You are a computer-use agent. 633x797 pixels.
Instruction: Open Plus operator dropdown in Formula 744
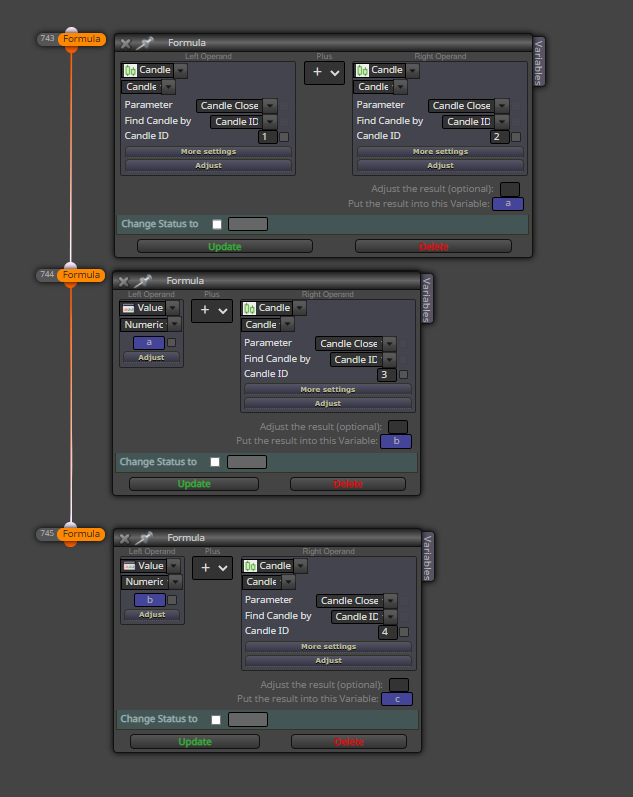point(212,311)
